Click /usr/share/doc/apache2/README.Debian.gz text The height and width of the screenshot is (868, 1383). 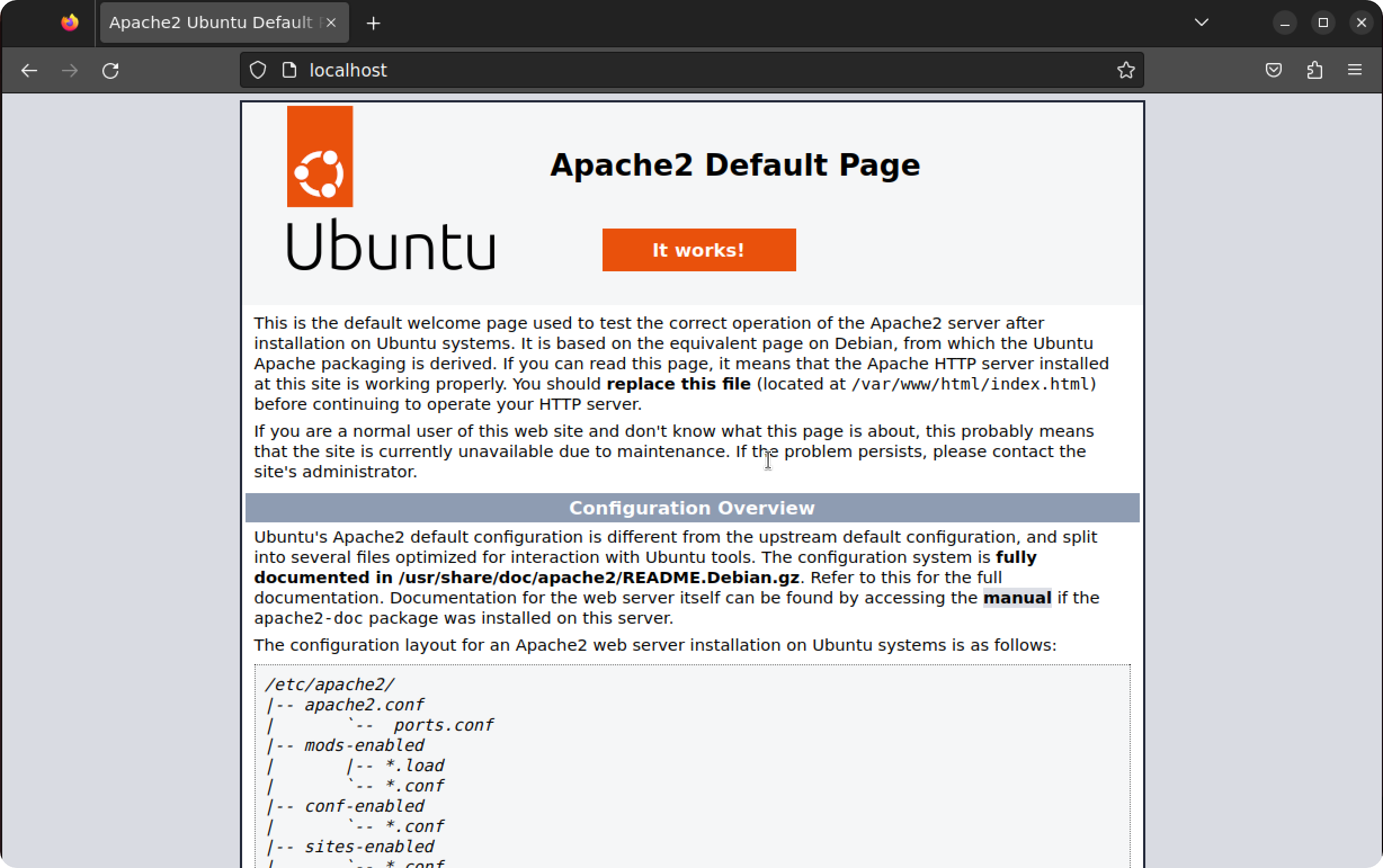(599, 577)
